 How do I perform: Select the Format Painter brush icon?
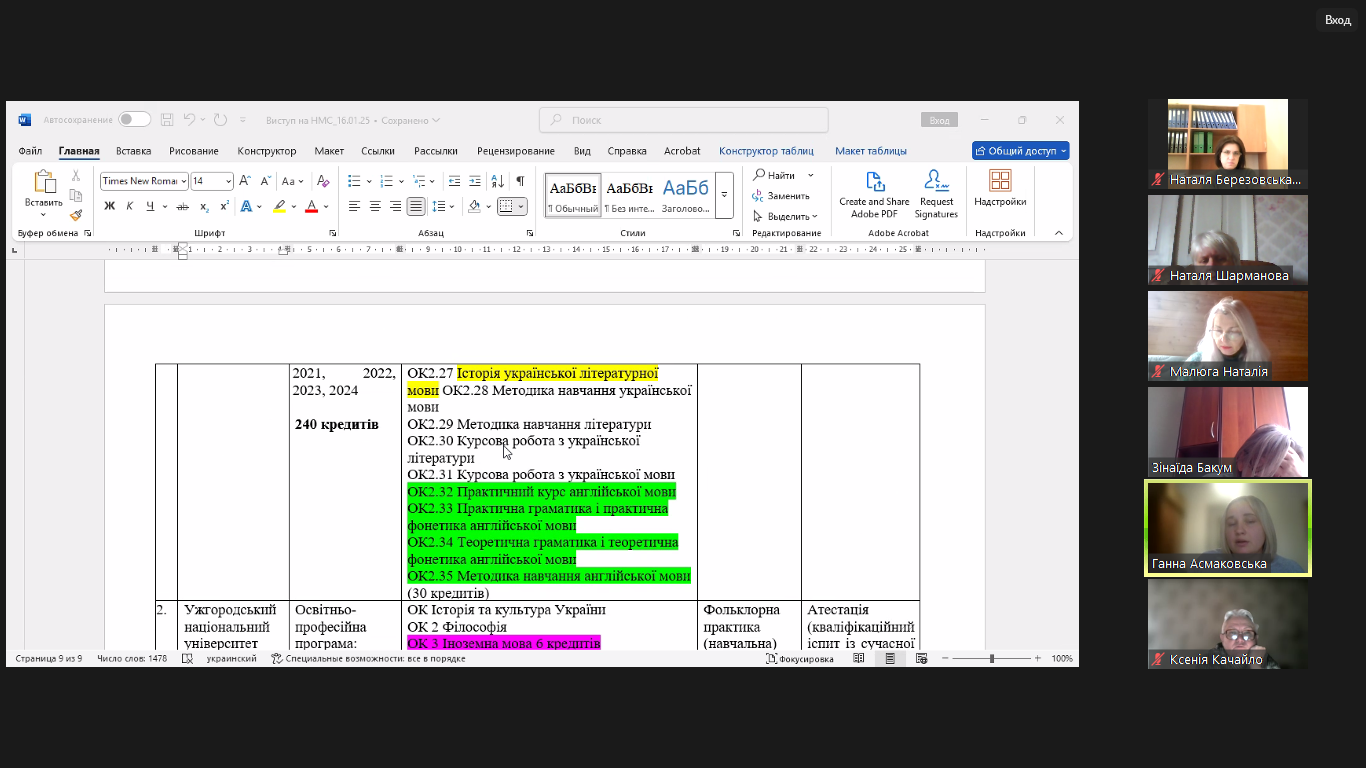click(x=76, y=214)
